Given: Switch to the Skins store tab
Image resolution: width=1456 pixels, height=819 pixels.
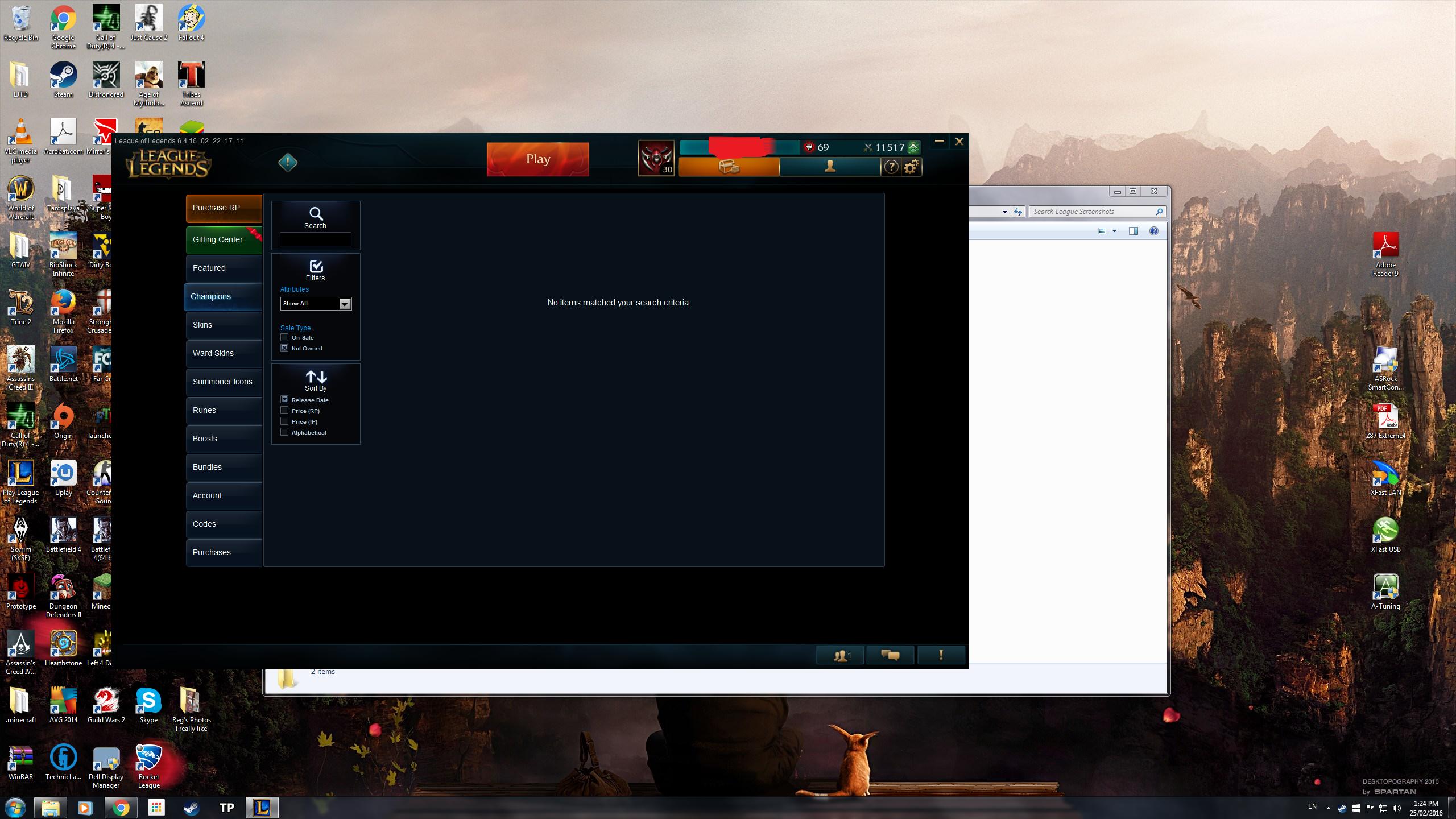Looking at the screenshot, I should click(224, 325).
